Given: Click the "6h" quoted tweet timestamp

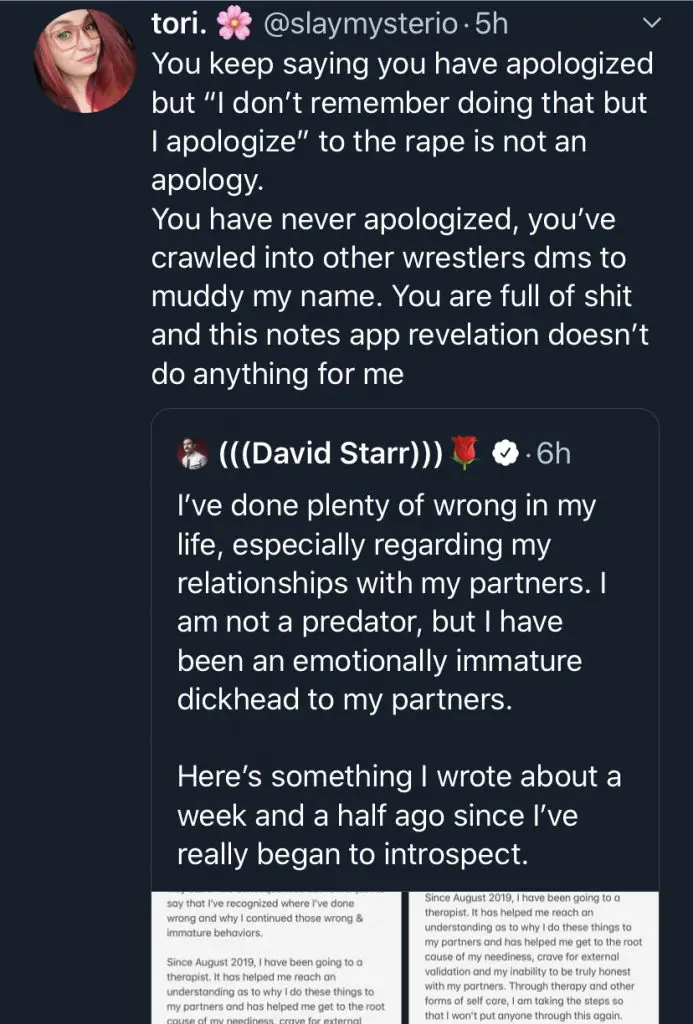Looking at the screenshot, I should point(553,454).
